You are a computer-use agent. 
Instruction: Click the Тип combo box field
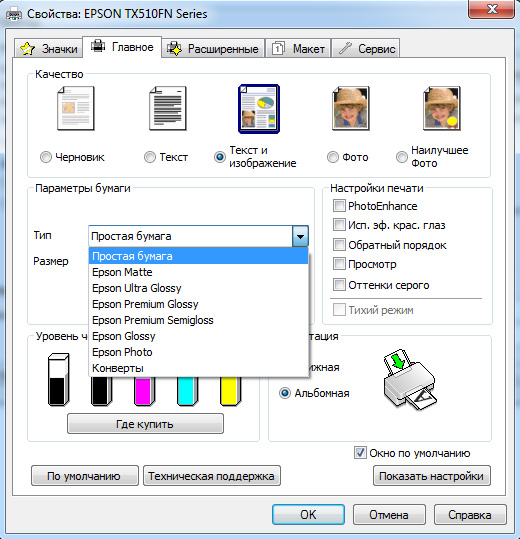198,236
